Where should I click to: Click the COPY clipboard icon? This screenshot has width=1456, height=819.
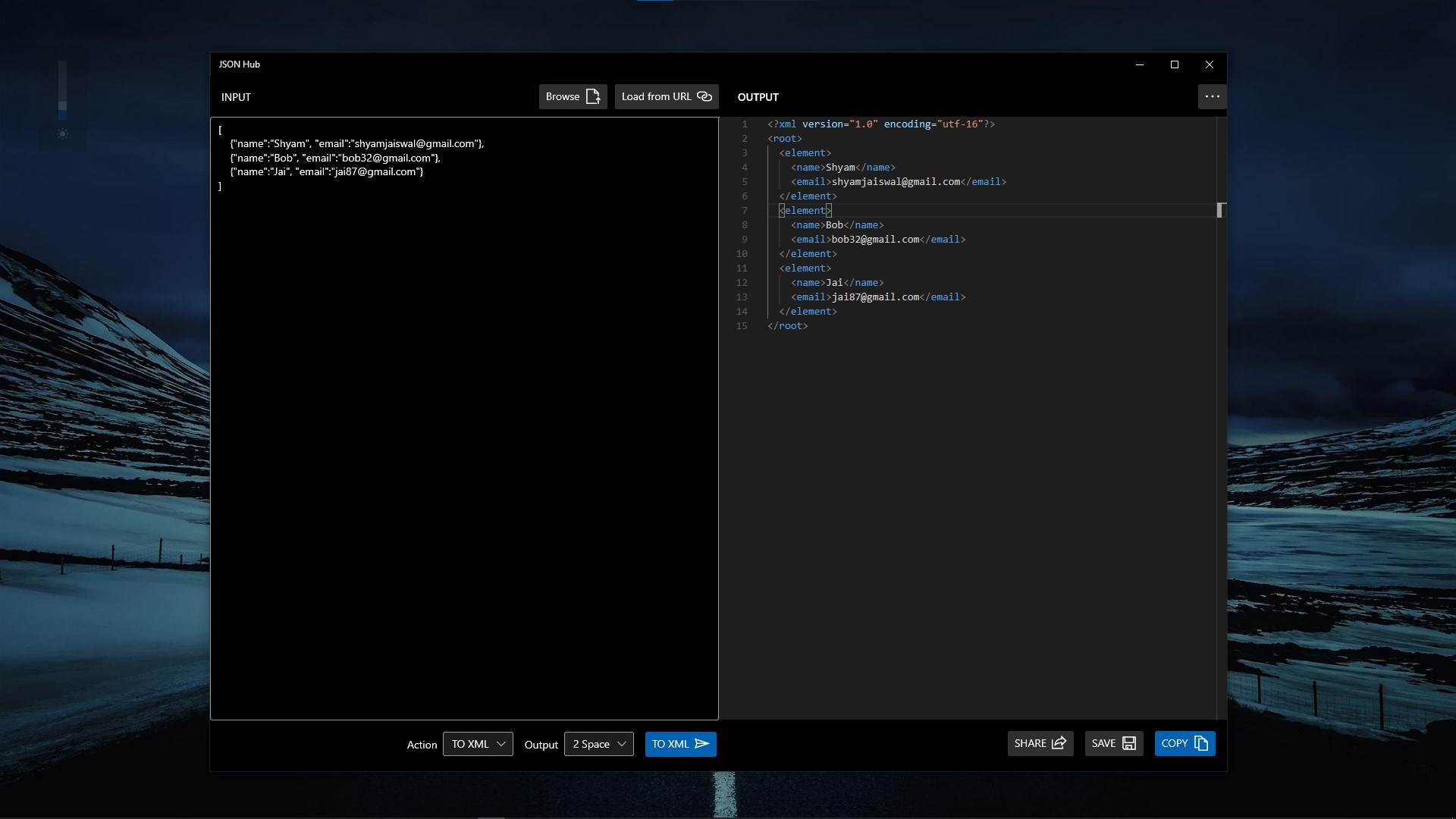pos(1201,743)
